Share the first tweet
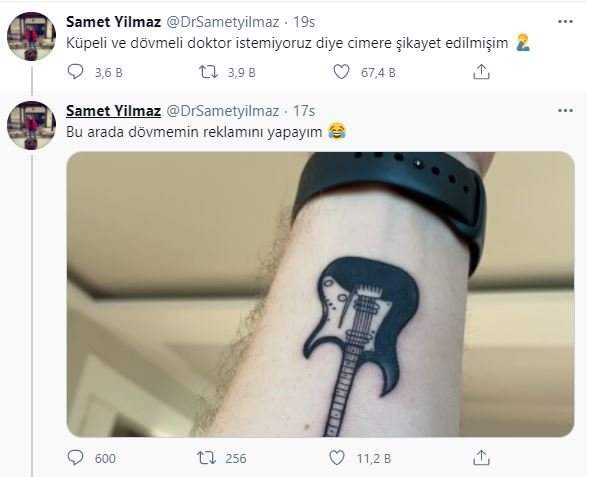Screen dimensions: 600x477 click(x=480, y=72)
